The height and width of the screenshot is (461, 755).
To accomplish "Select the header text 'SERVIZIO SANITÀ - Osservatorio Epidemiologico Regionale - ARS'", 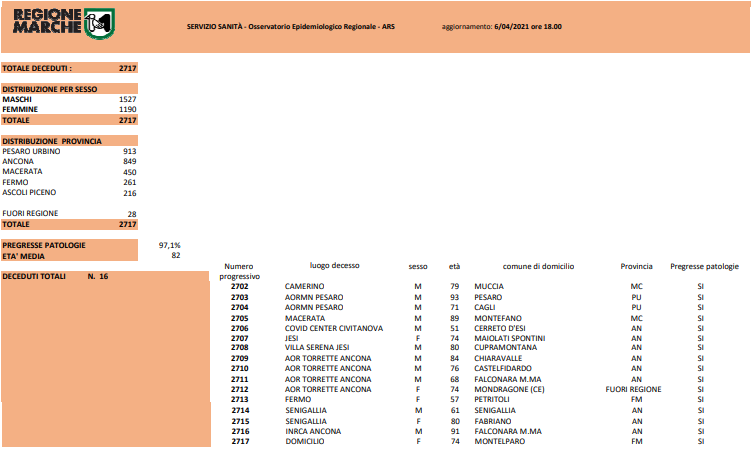I will click(291, 26).
